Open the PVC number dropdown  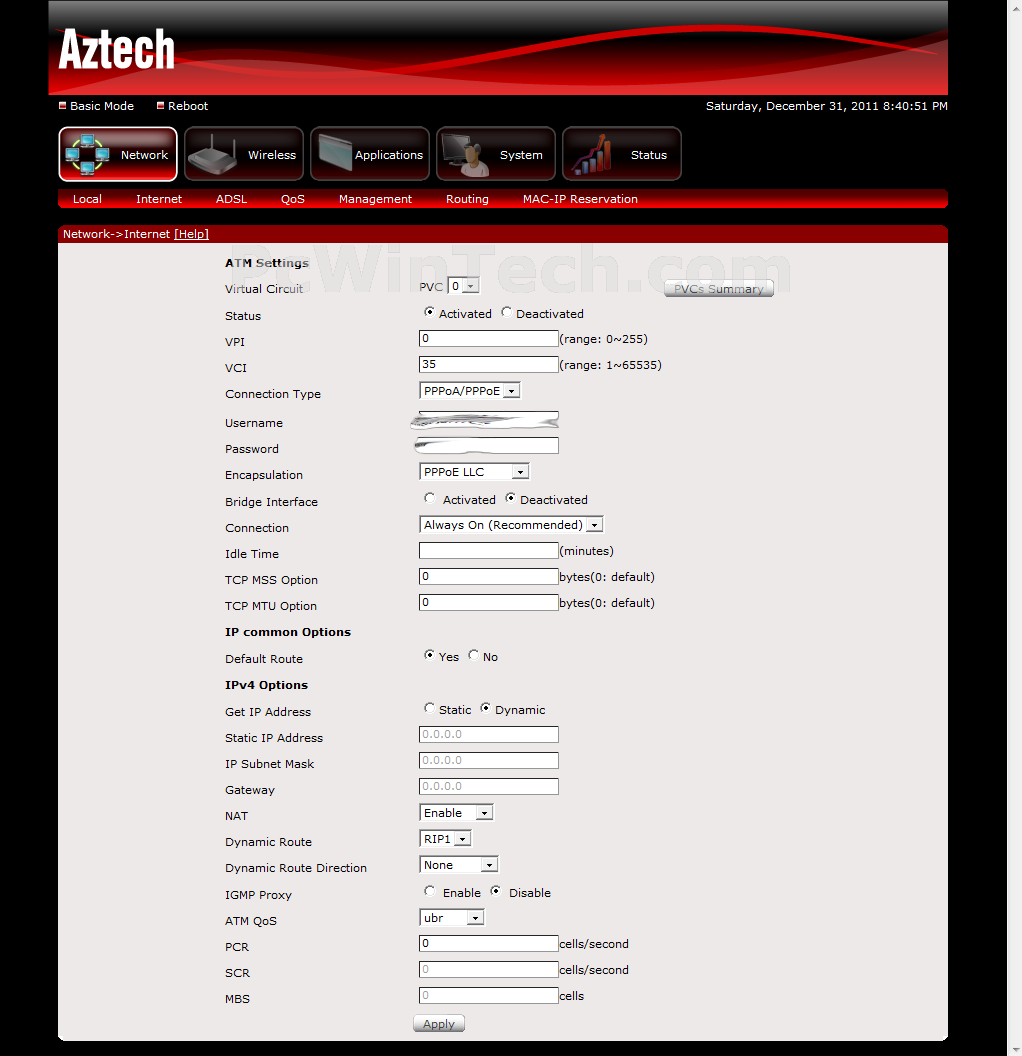tap(464, 286)
